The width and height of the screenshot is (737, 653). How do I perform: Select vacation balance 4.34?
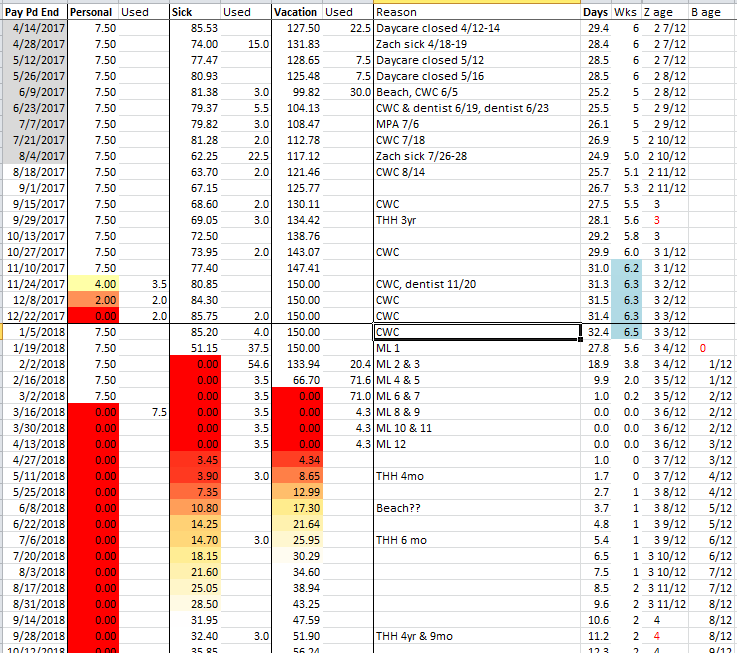coord(297,460)
